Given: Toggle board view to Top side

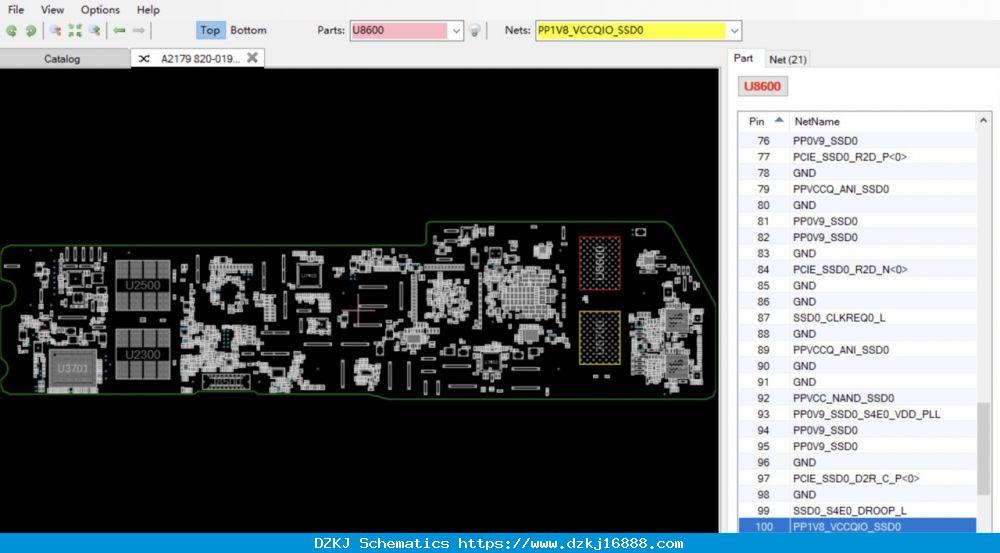Looking at the screenshot, I should [210, 30].
